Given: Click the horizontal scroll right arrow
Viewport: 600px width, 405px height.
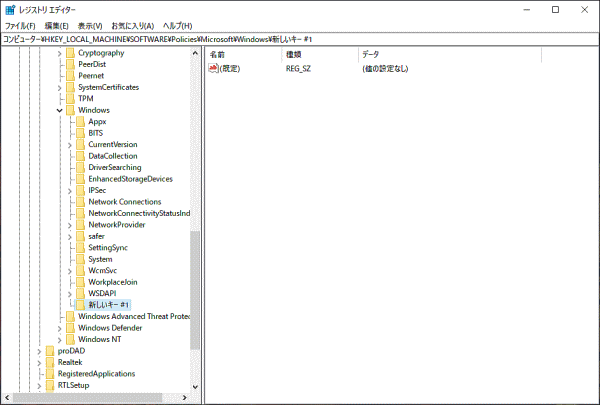Looking at the screenshot, I should (x=184, y=398).
